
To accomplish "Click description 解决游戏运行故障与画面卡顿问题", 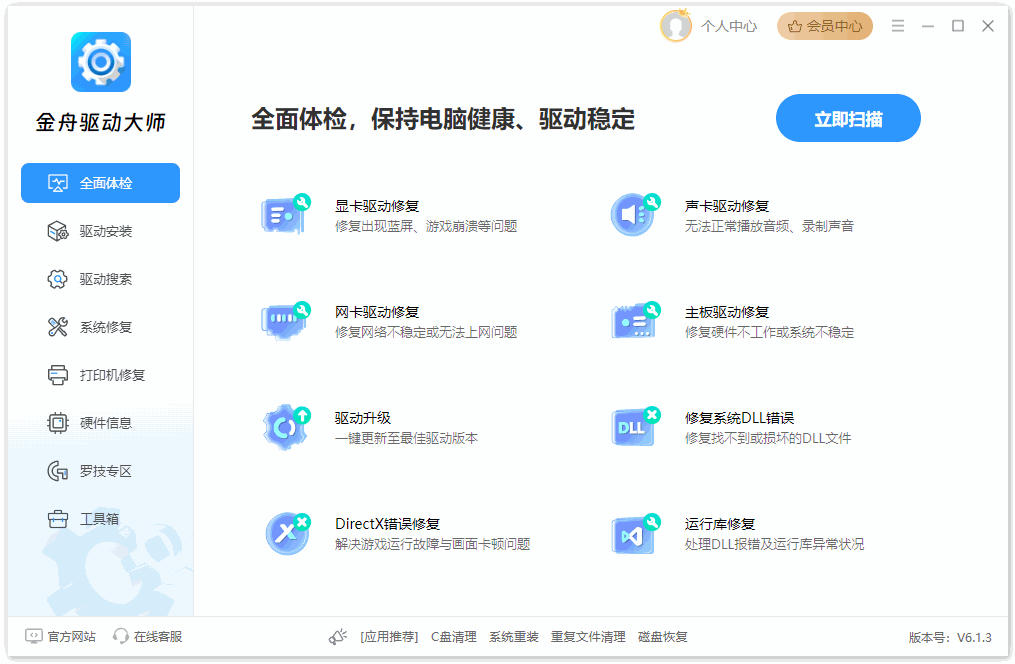I will tap(432, 544).
